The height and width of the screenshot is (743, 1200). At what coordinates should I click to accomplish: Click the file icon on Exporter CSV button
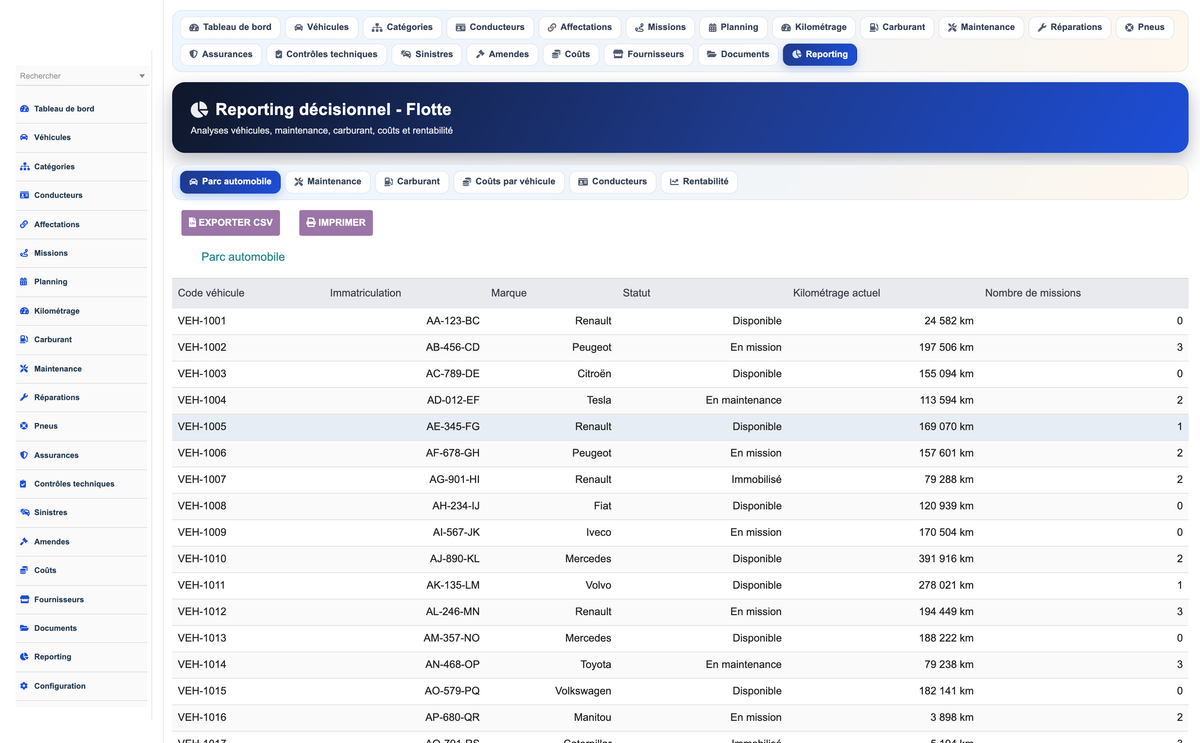[x=192, y=223]
